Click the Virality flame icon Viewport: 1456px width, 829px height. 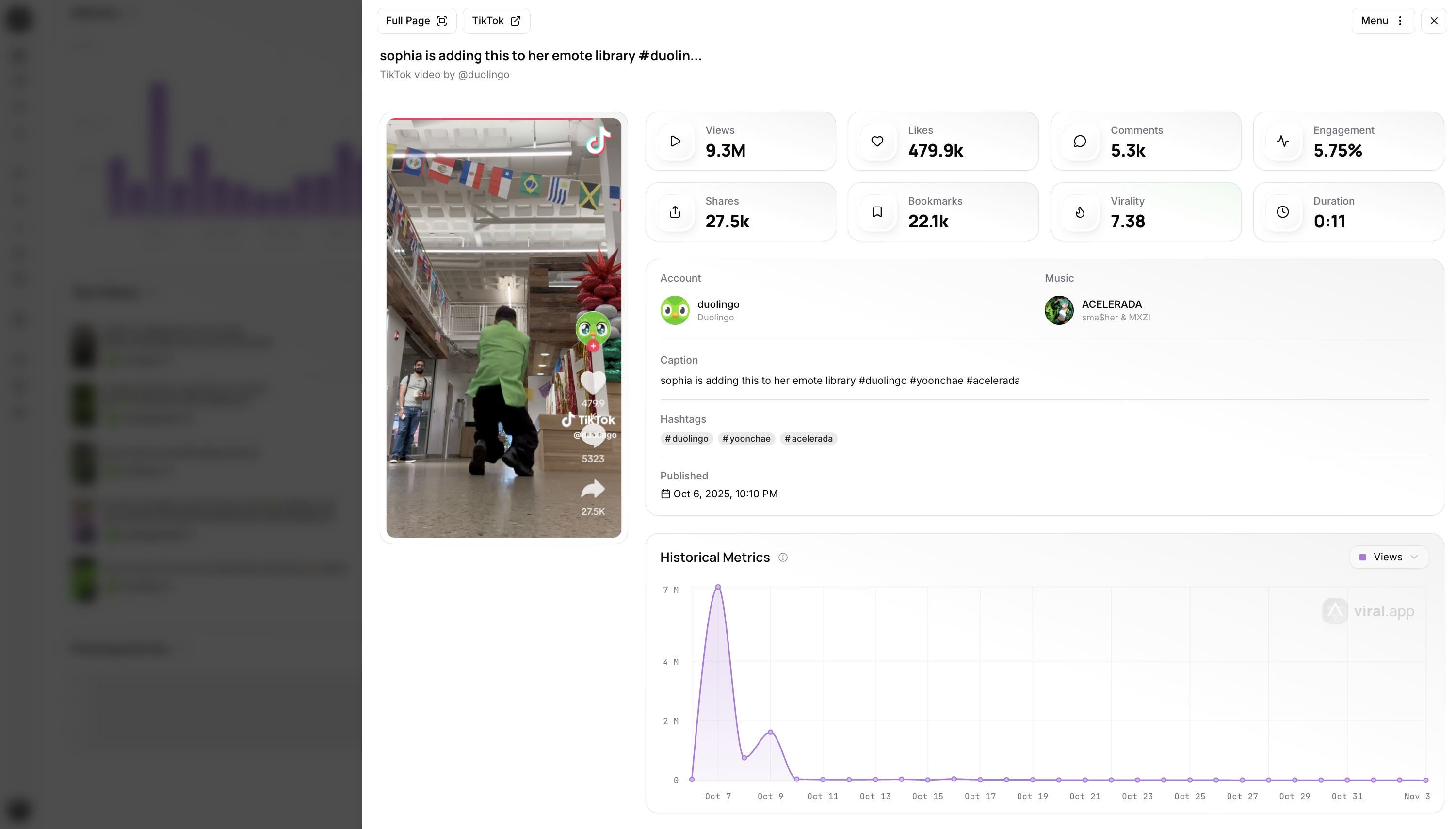1080,212
